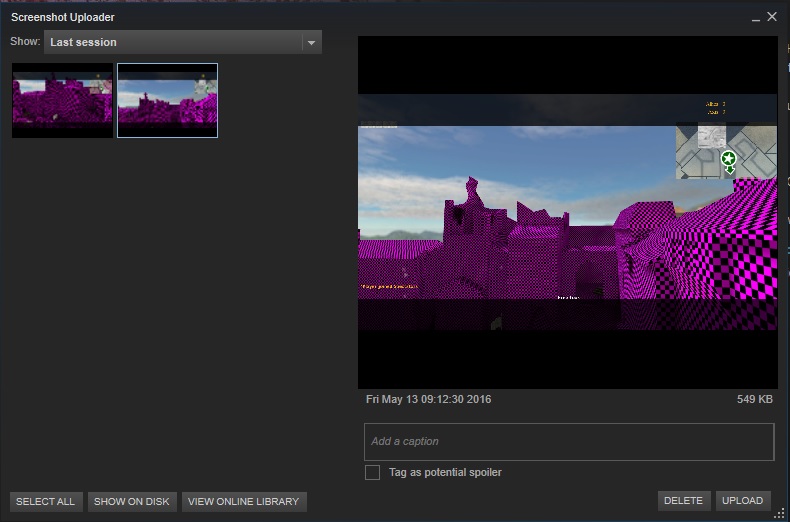Select the highlighted second screenshot thumbnail
Viewport: 790px width, 522px height.
point(167,100)
